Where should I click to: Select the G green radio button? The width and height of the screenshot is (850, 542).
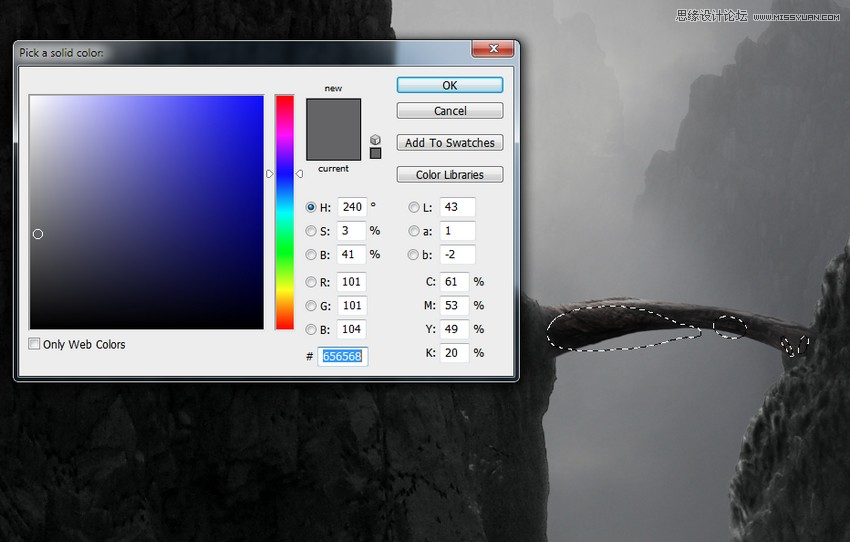(311, 306)
